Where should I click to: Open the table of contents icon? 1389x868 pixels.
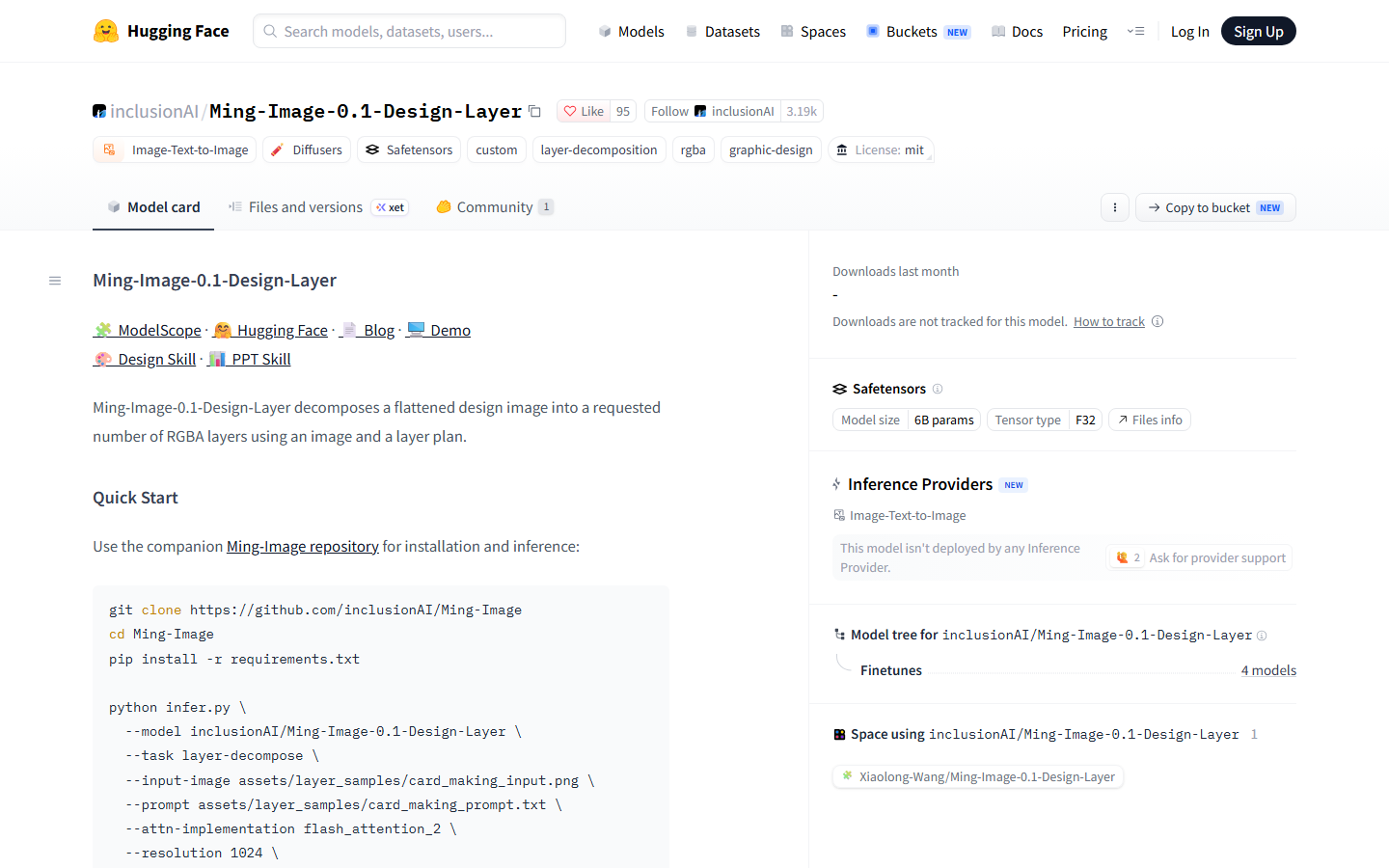pyautogui.click(x=55, y=281)
